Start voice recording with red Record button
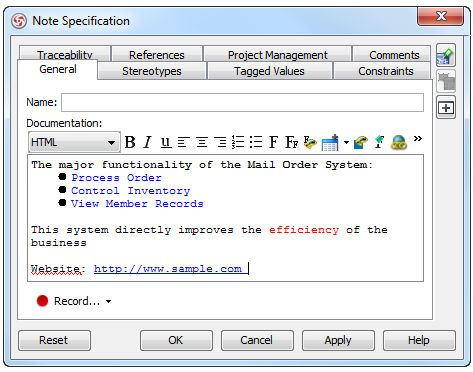 coord(68,301)
